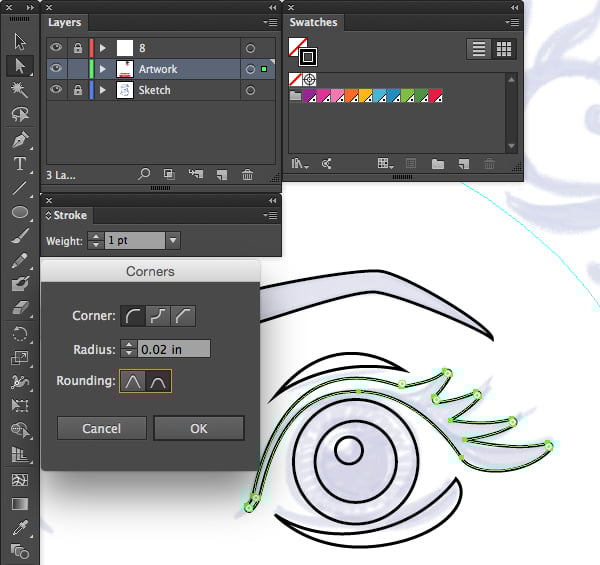The width and height of the screenshot is (600, 565).
Task: Click Delete Selection trash icon in Layers
Action: (248, 174)
